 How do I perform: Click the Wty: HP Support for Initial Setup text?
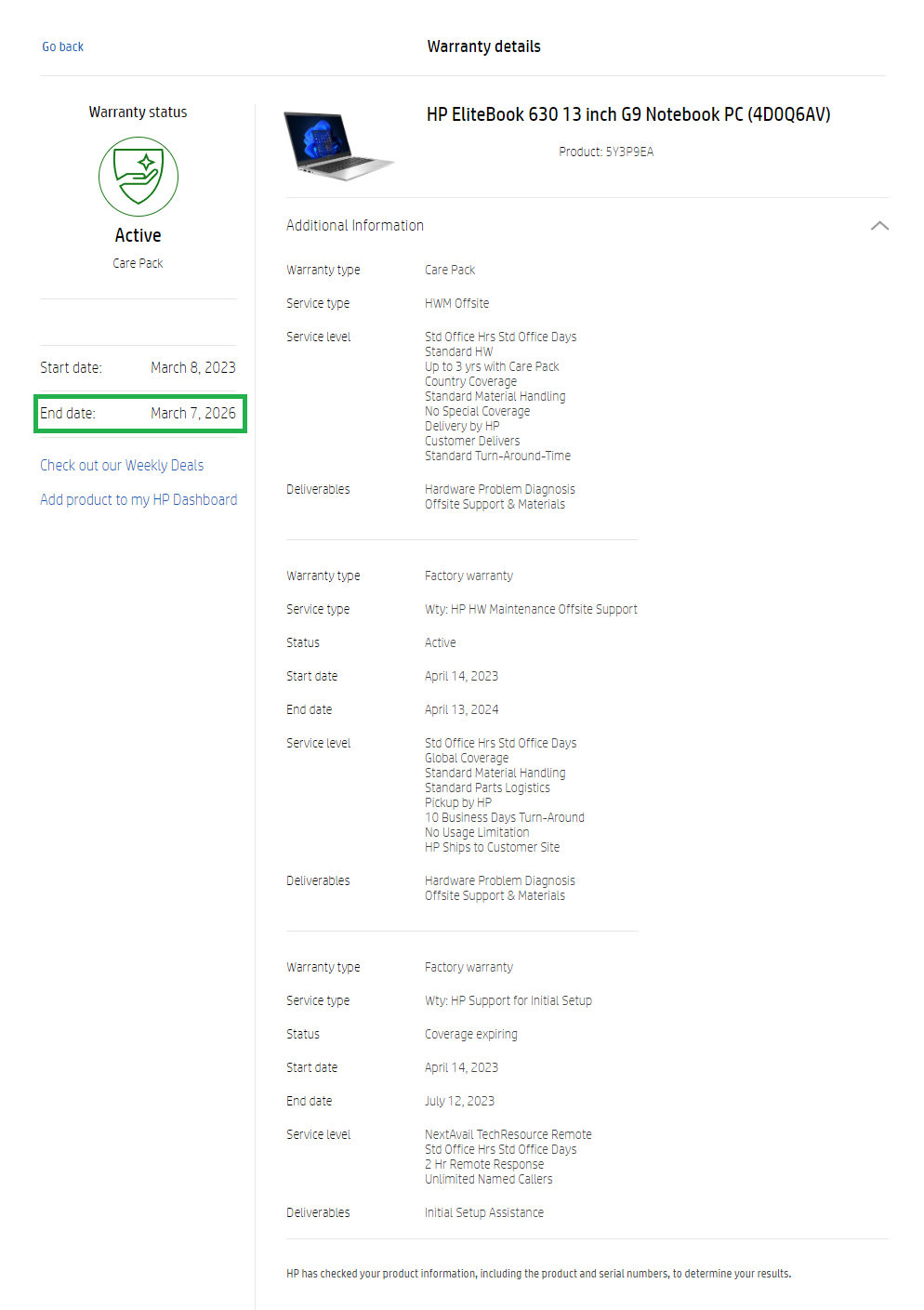[508, 1001]
